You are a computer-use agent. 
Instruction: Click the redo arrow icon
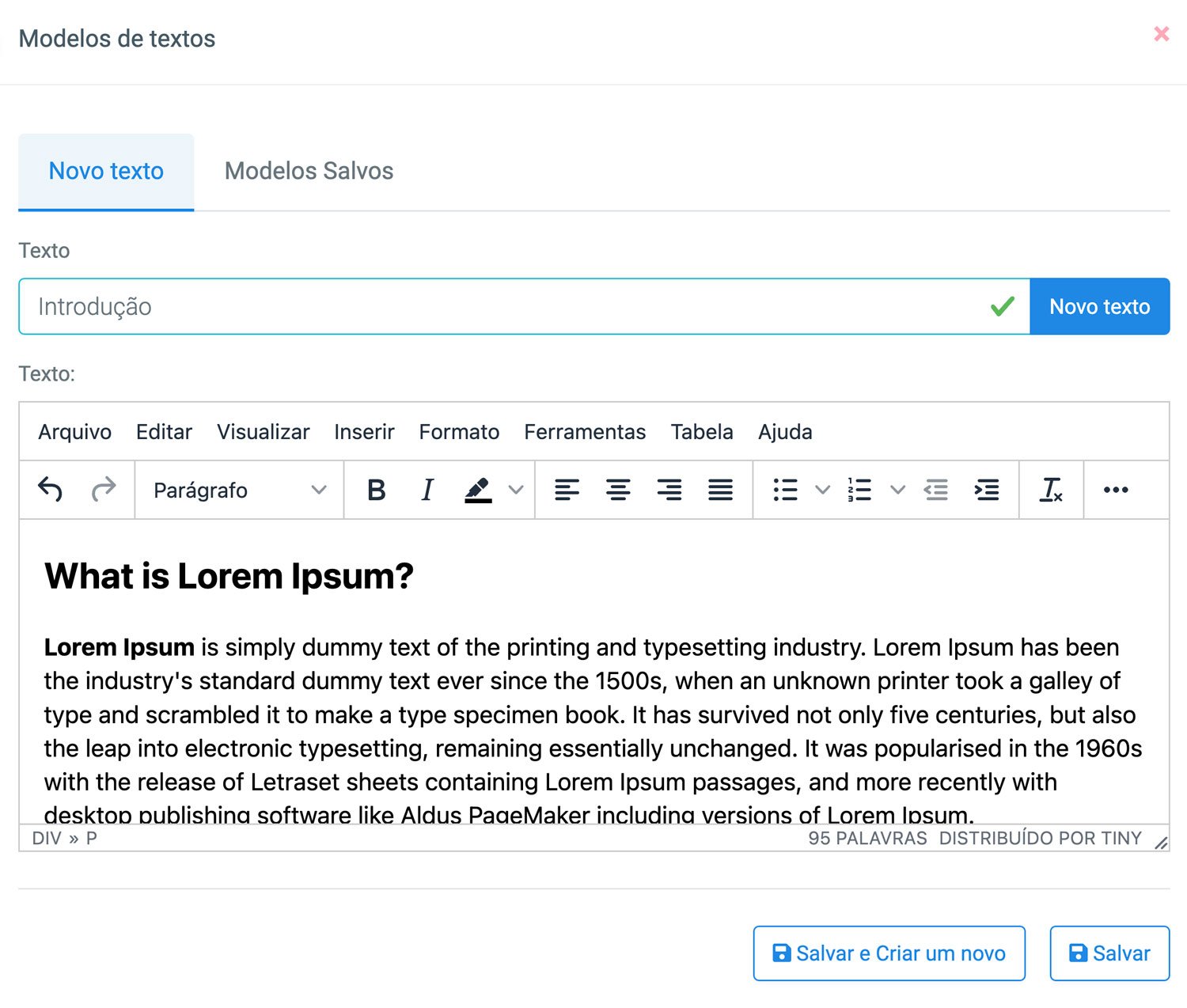103,490
